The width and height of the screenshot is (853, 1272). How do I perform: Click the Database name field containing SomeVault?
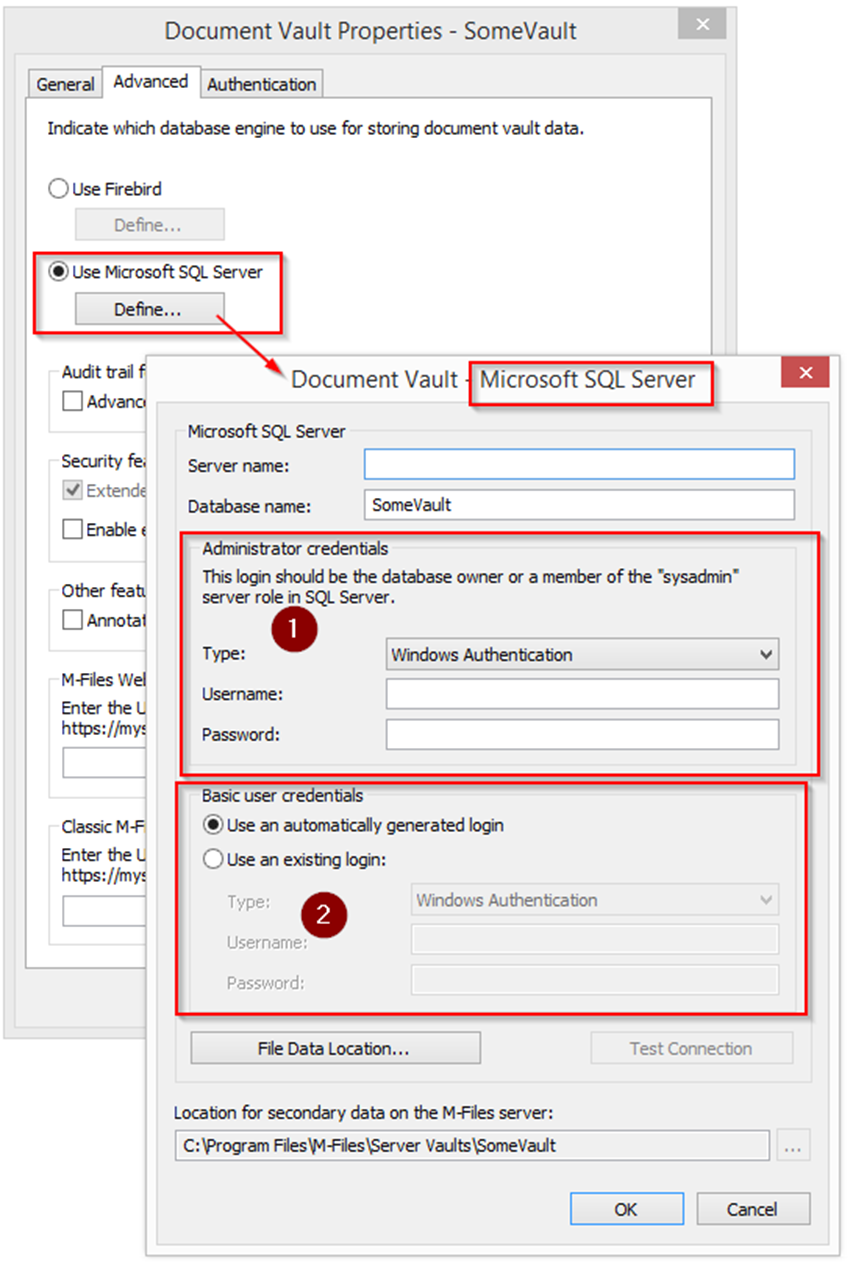[x=579, y=505]
